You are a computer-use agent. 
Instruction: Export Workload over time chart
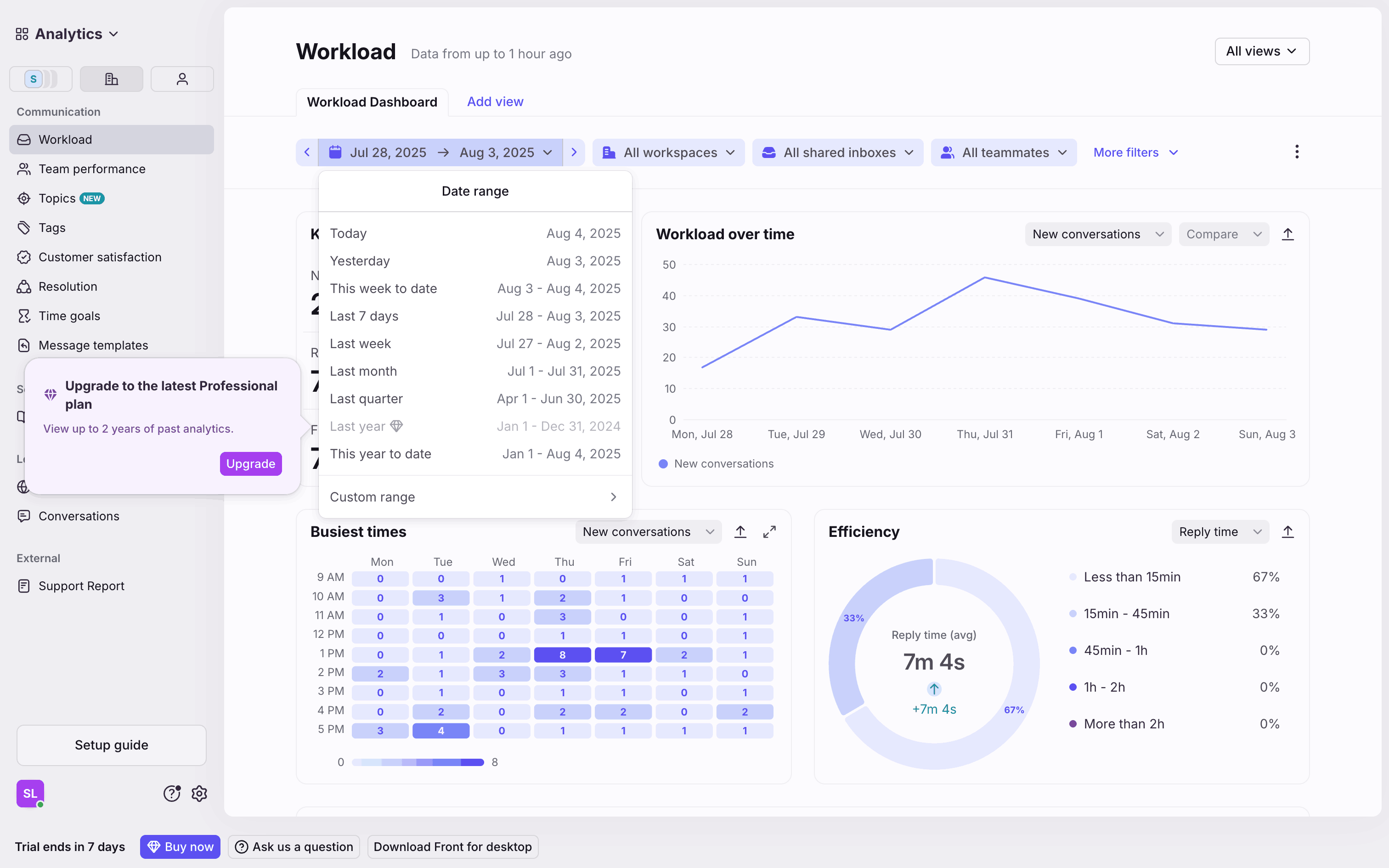click(1287, 234)
